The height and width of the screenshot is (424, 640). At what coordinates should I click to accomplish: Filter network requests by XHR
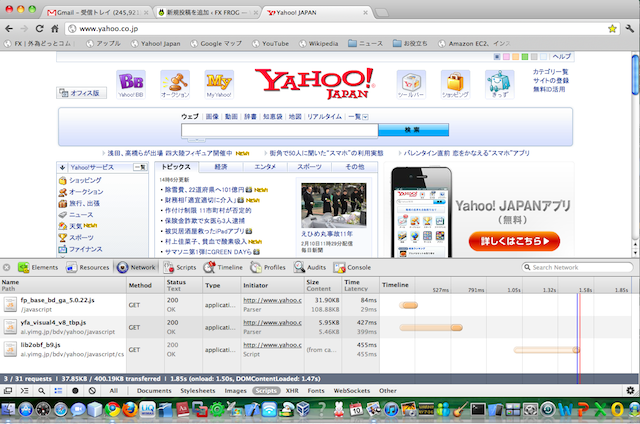click(293, 391)
